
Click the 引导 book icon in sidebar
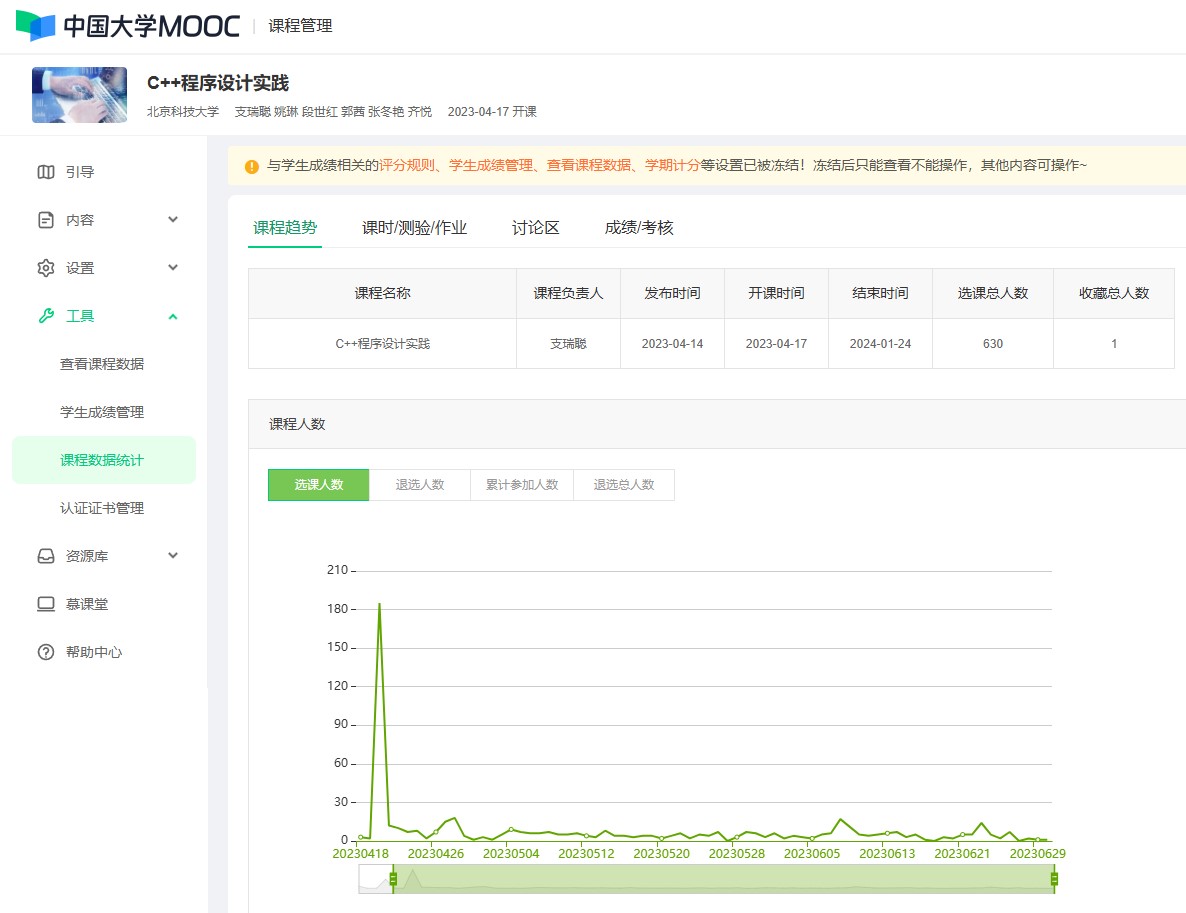[46, 172]
